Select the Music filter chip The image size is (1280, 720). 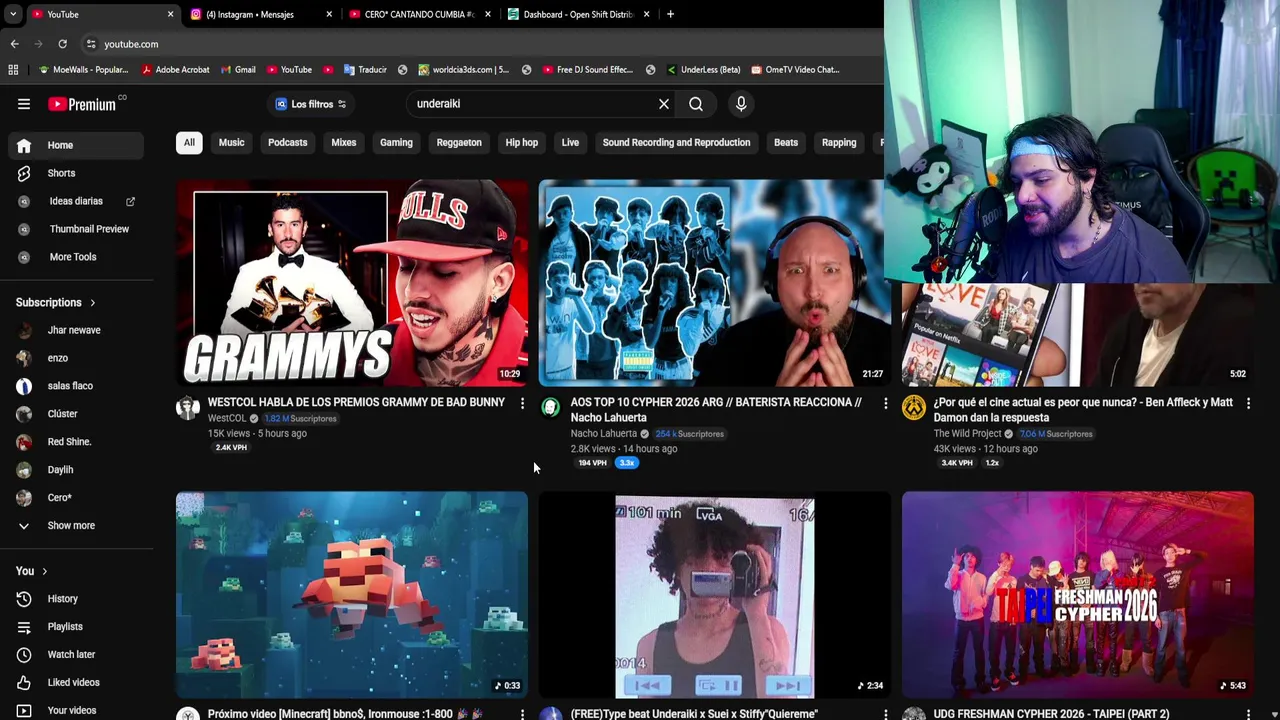tap(231, 143)
